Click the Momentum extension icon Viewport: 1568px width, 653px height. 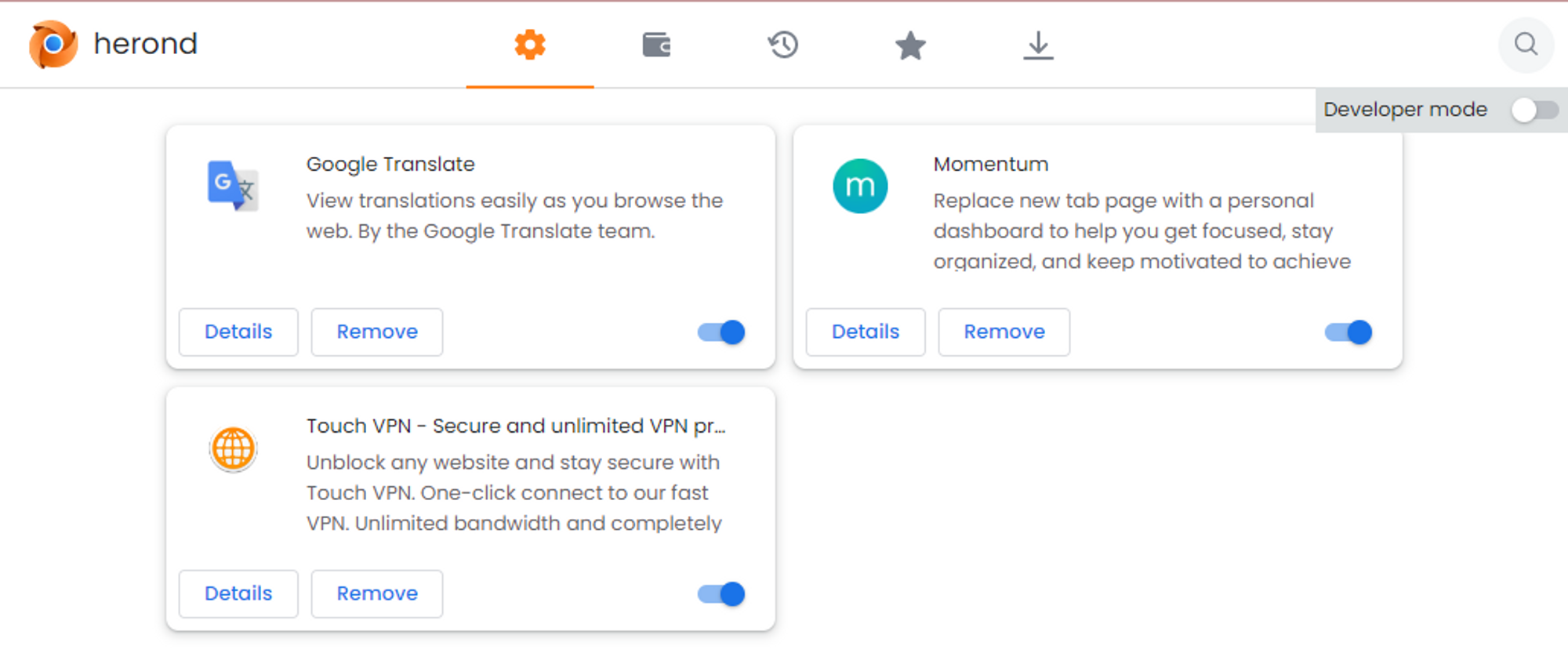click(859, 186)
